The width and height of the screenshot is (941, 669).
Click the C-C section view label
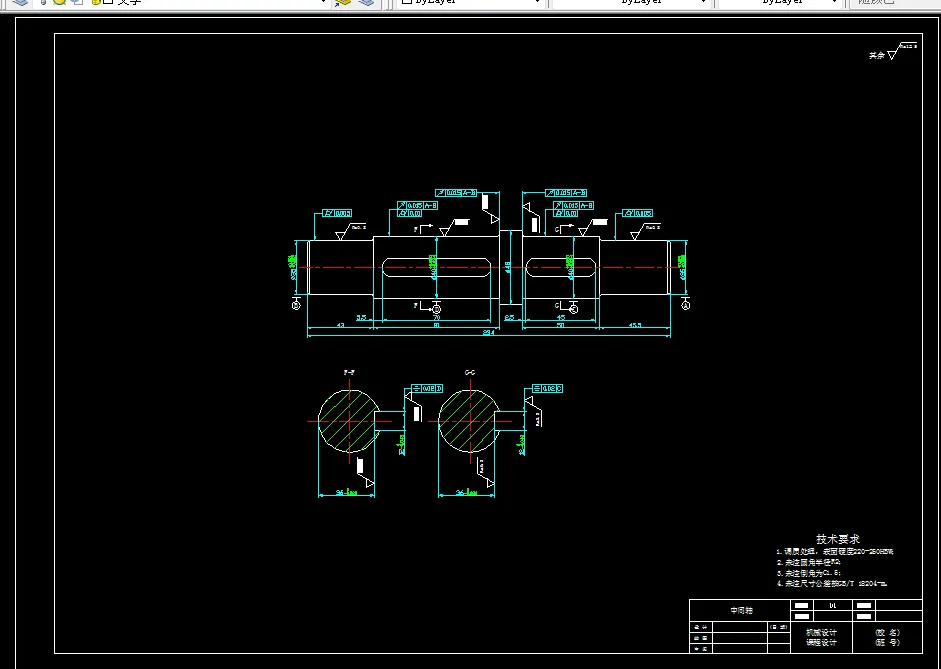(470, 373)
